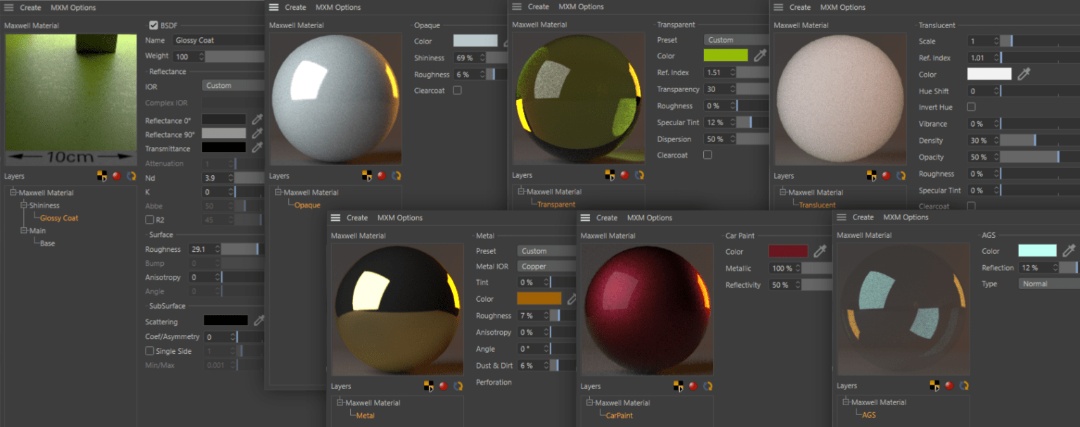The image size is (1080, 427).
Task: Collapse Maxwell Material node in Opaque panel
Action: point(278,193)
